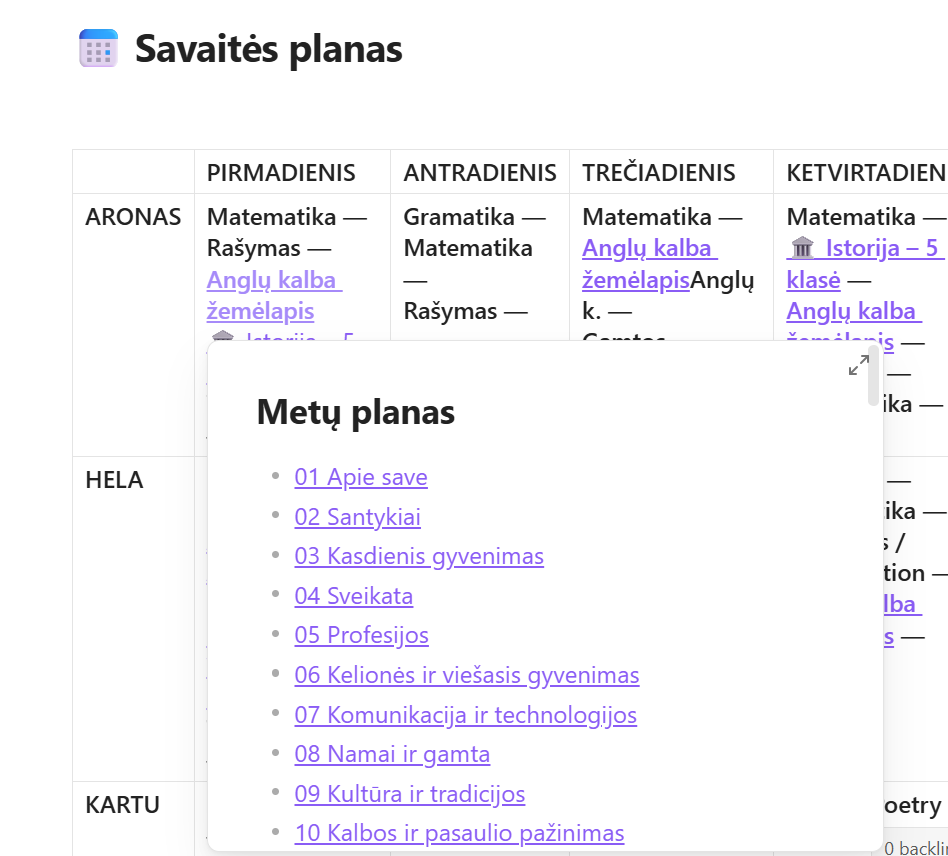Expand the Metų planas preview popup
The image size is (948, 856).
click(859, 365)
